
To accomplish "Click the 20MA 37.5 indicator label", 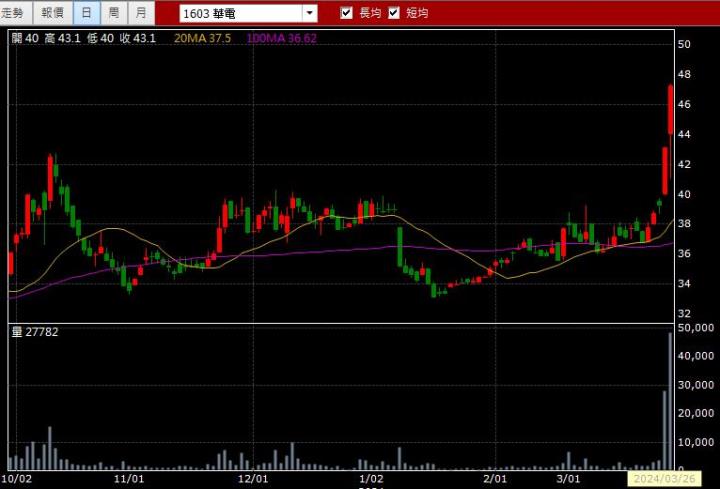I will tap(202, 38).
